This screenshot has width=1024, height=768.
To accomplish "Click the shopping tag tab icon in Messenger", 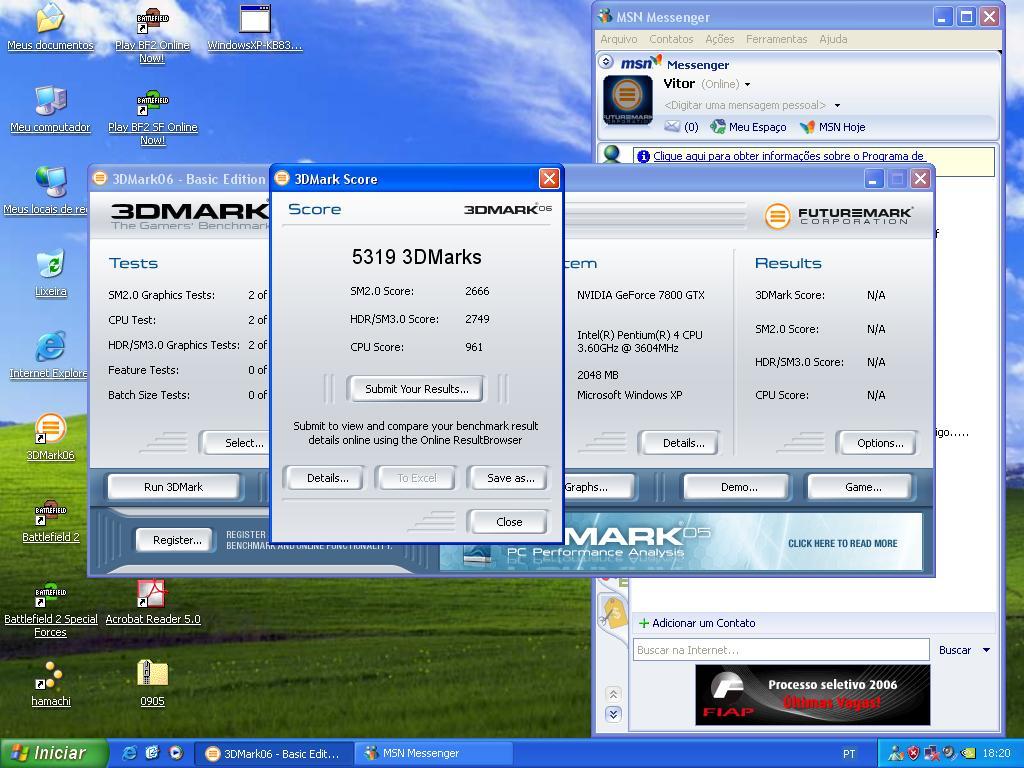I will click(613, 614).
